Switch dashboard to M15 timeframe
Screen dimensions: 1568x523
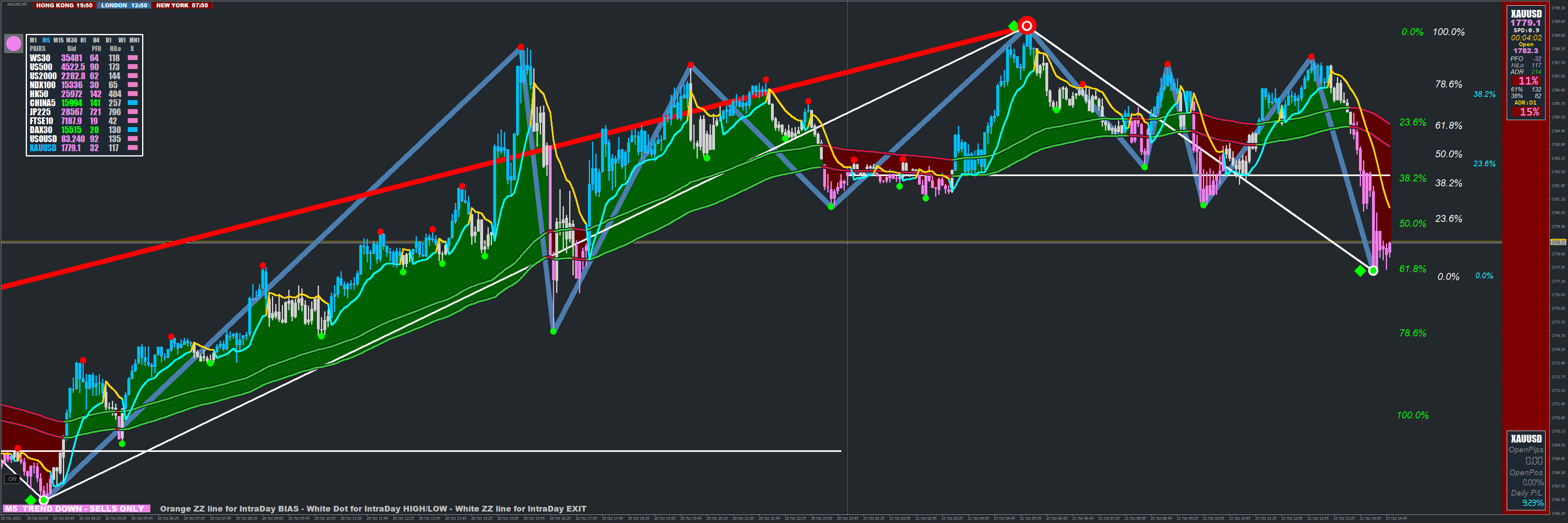58,40
